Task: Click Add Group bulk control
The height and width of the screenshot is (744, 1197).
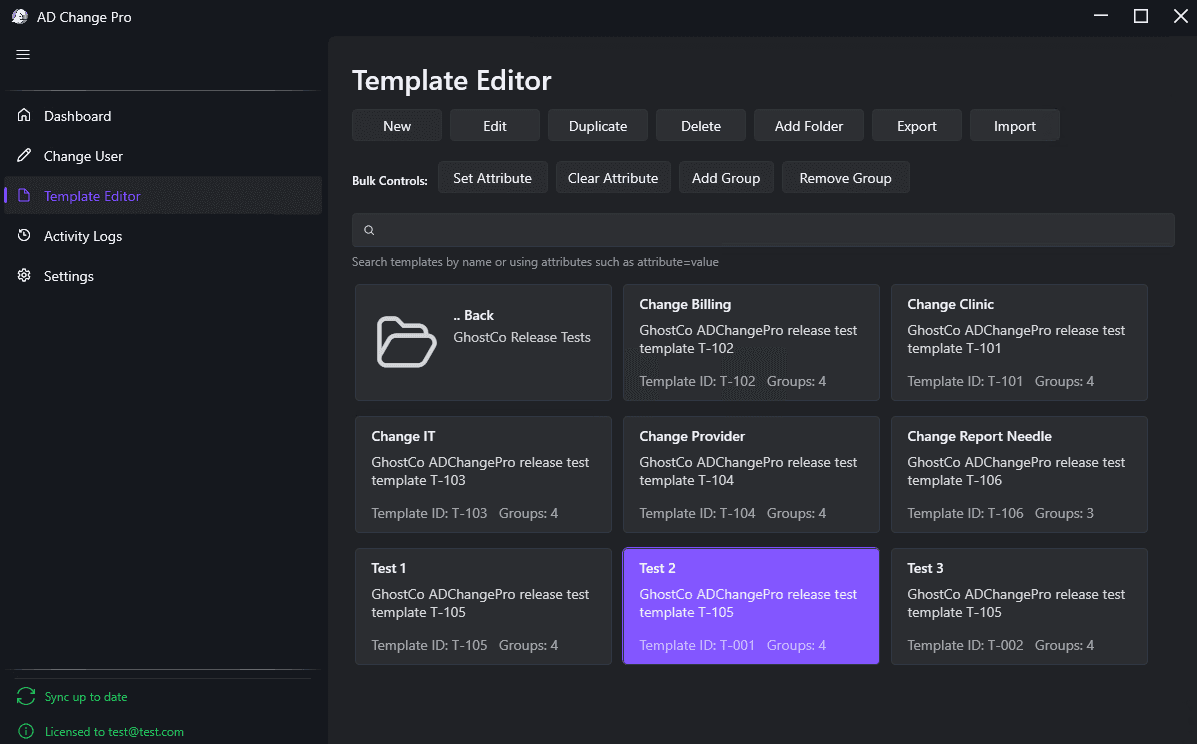Action: [726, 178]
